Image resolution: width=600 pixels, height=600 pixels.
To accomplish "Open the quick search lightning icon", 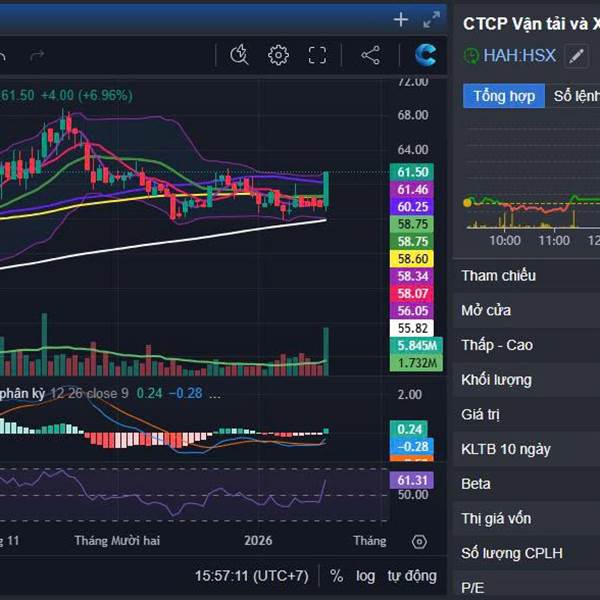I will [240, 55].
